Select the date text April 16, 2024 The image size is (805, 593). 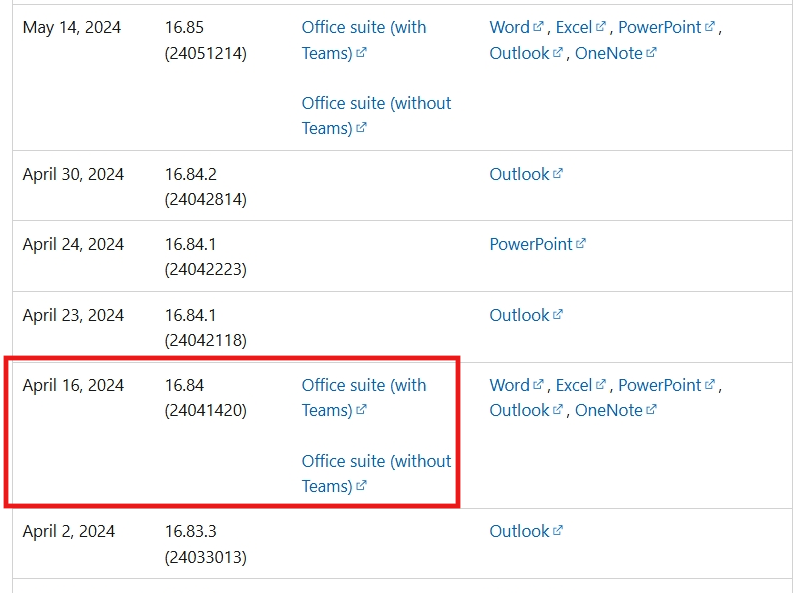click(73, 385)
